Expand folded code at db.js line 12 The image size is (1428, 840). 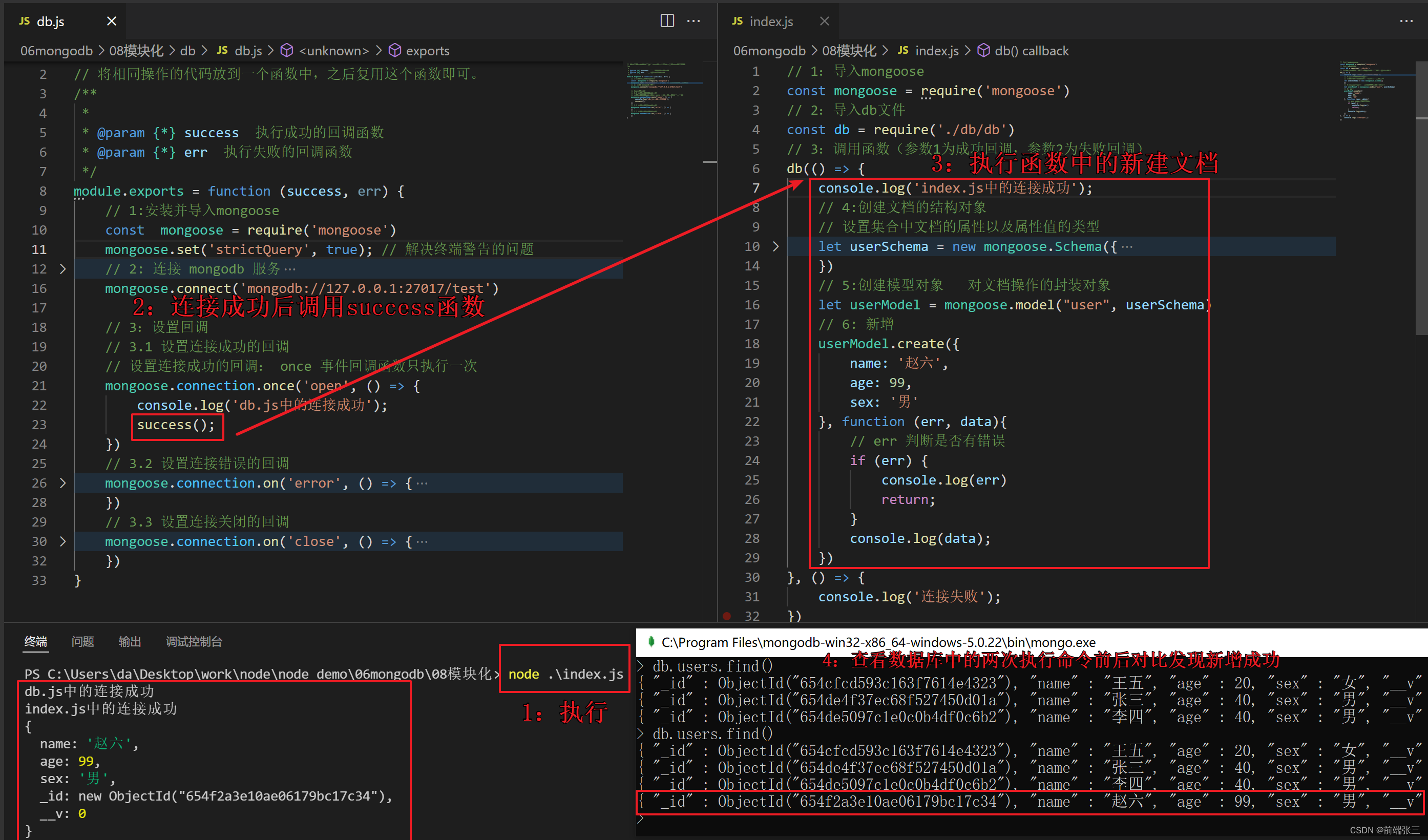(63, 269)
